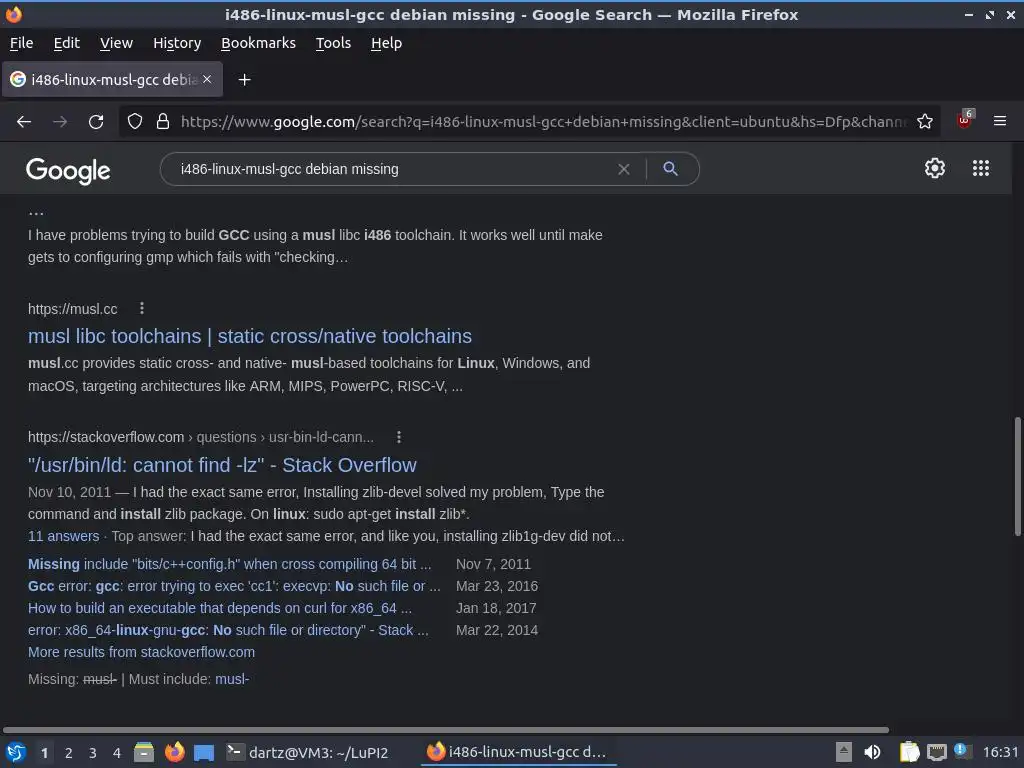
Task: Launch Firefox from the panel quicklaunch
Action: [x=174, y=752]
